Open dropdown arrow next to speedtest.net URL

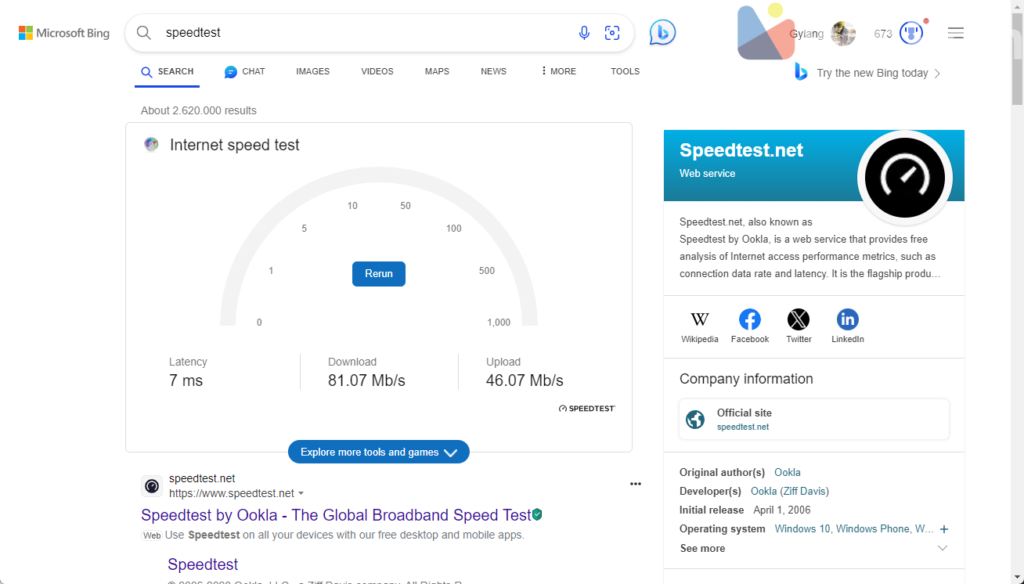(x=301, y=494)
